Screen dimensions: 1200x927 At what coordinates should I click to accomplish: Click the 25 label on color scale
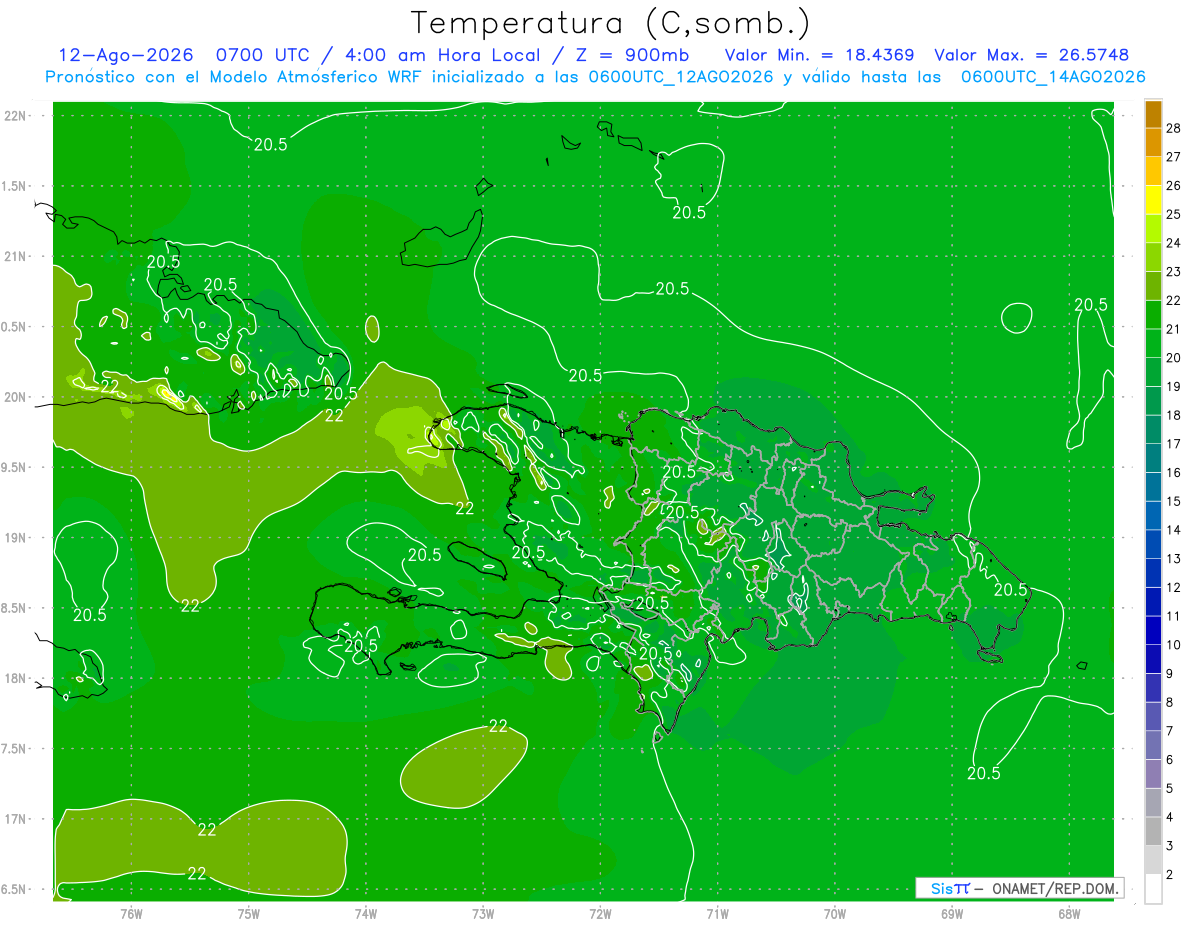[x=1174, y=214]
